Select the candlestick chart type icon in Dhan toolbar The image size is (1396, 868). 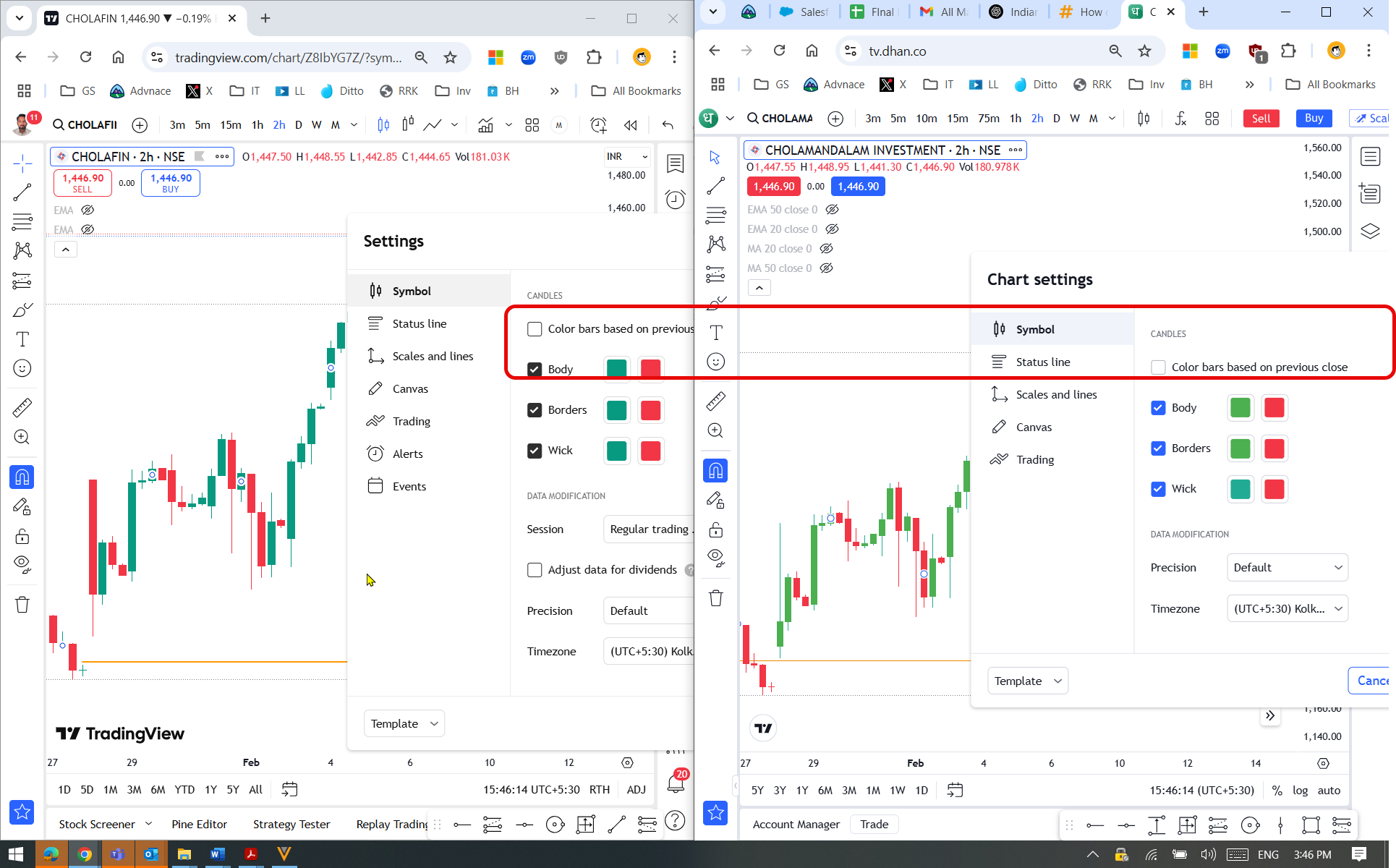click(1144, 119)
